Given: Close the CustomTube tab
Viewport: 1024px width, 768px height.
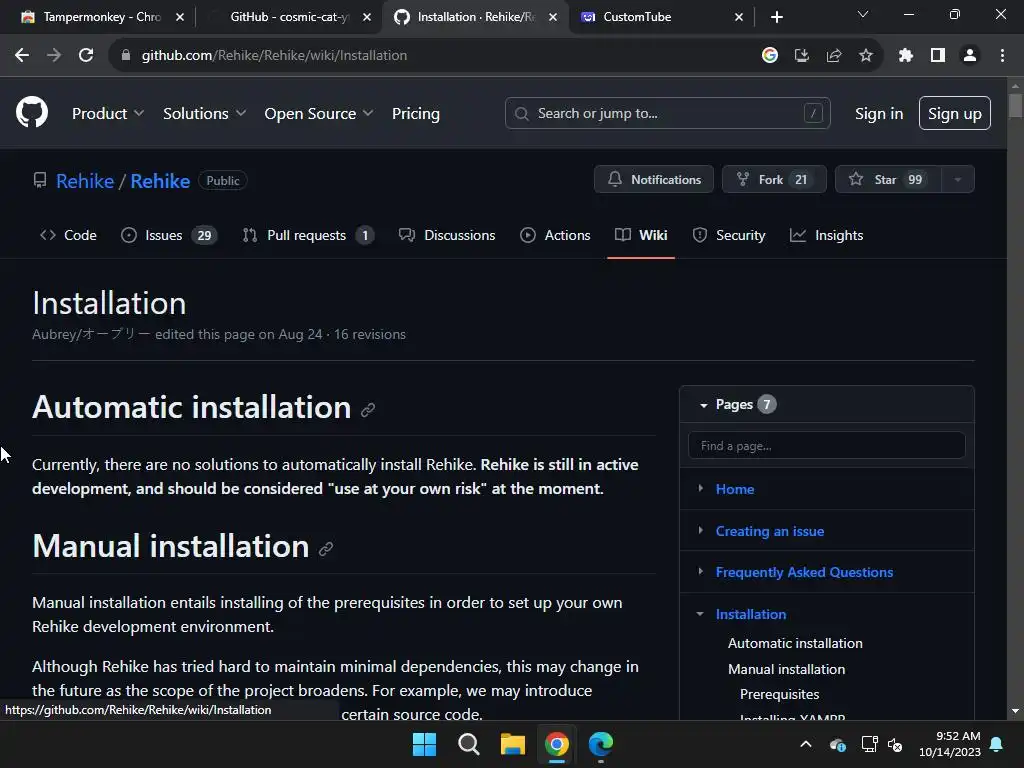Looking at the screenshot, I should 739,17.
